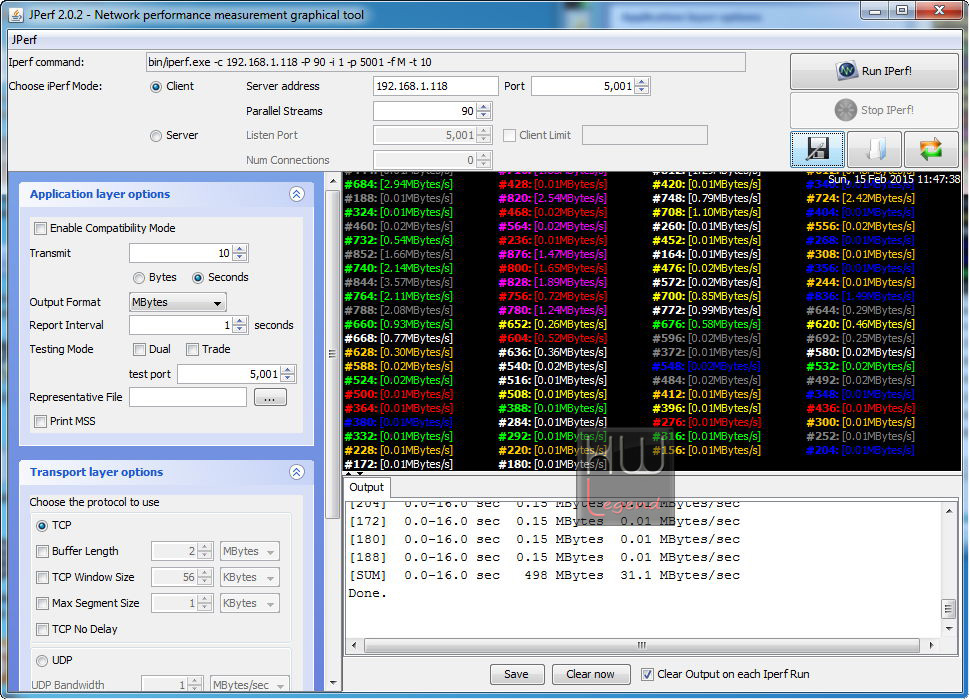Select Bytes as the transmit unit

139,278
